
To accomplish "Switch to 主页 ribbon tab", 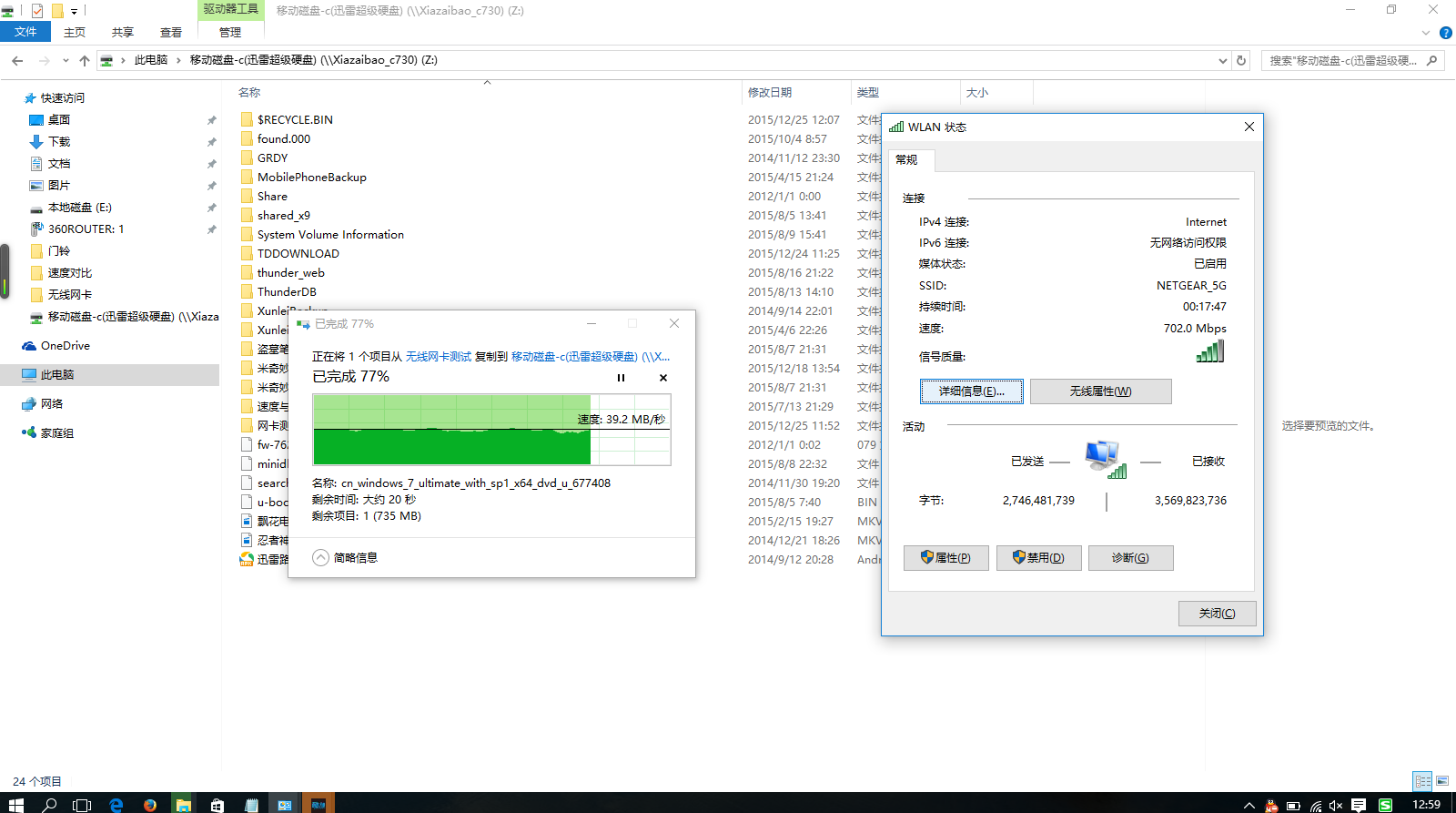I will [x=75, y=32].
